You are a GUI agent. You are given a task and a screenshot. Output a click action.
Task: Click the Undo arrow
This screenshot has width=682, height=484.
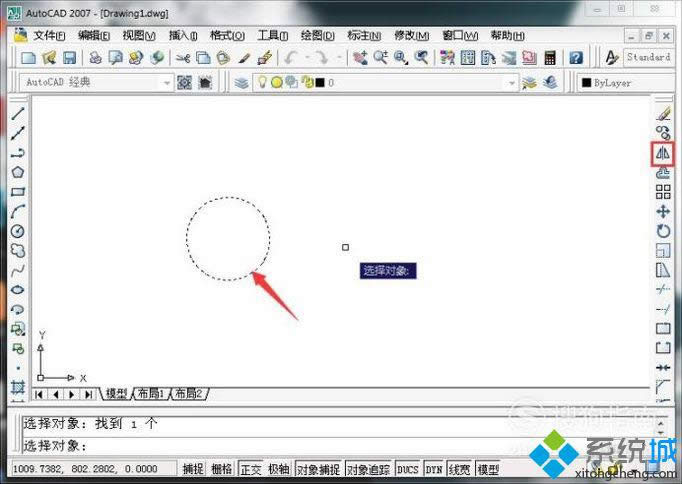(x=291, y=57)
